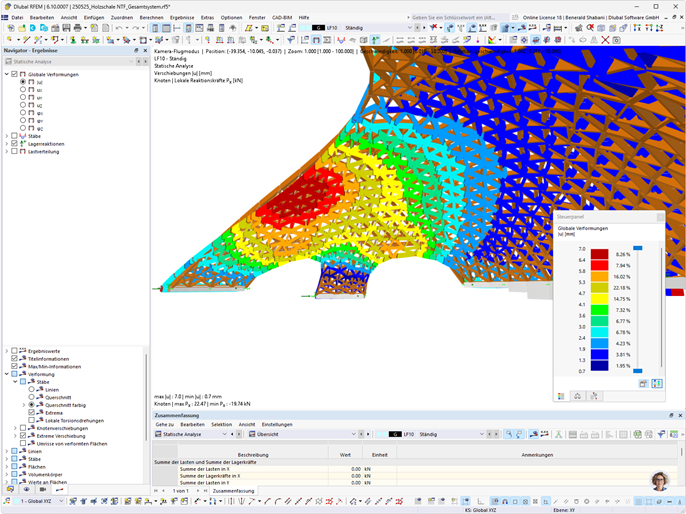Open the Berechnen menu
The image size is (686, 514).
click(x=151, y=17)
